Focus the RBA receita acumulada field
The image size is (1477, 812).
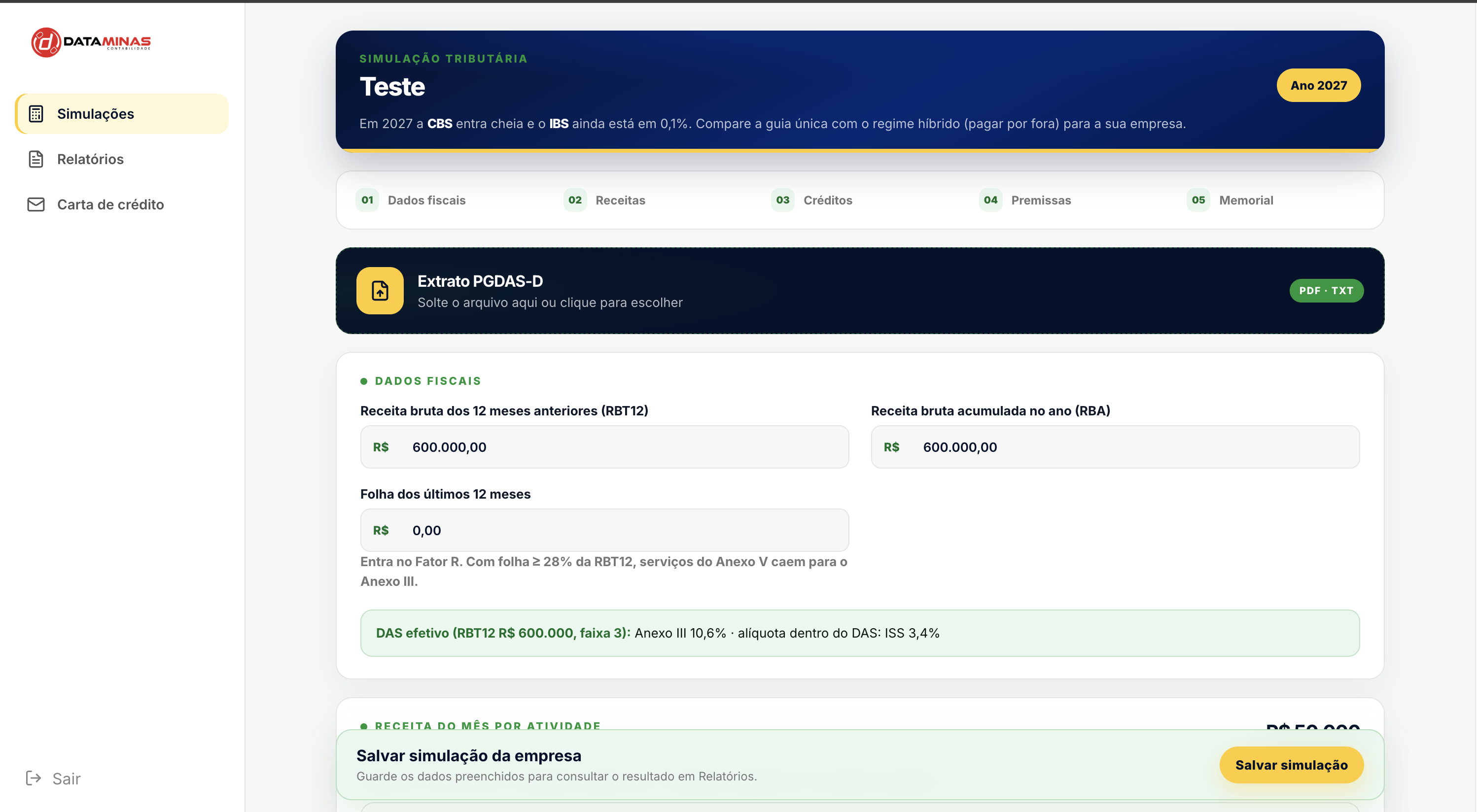(x=1115, y=447)
